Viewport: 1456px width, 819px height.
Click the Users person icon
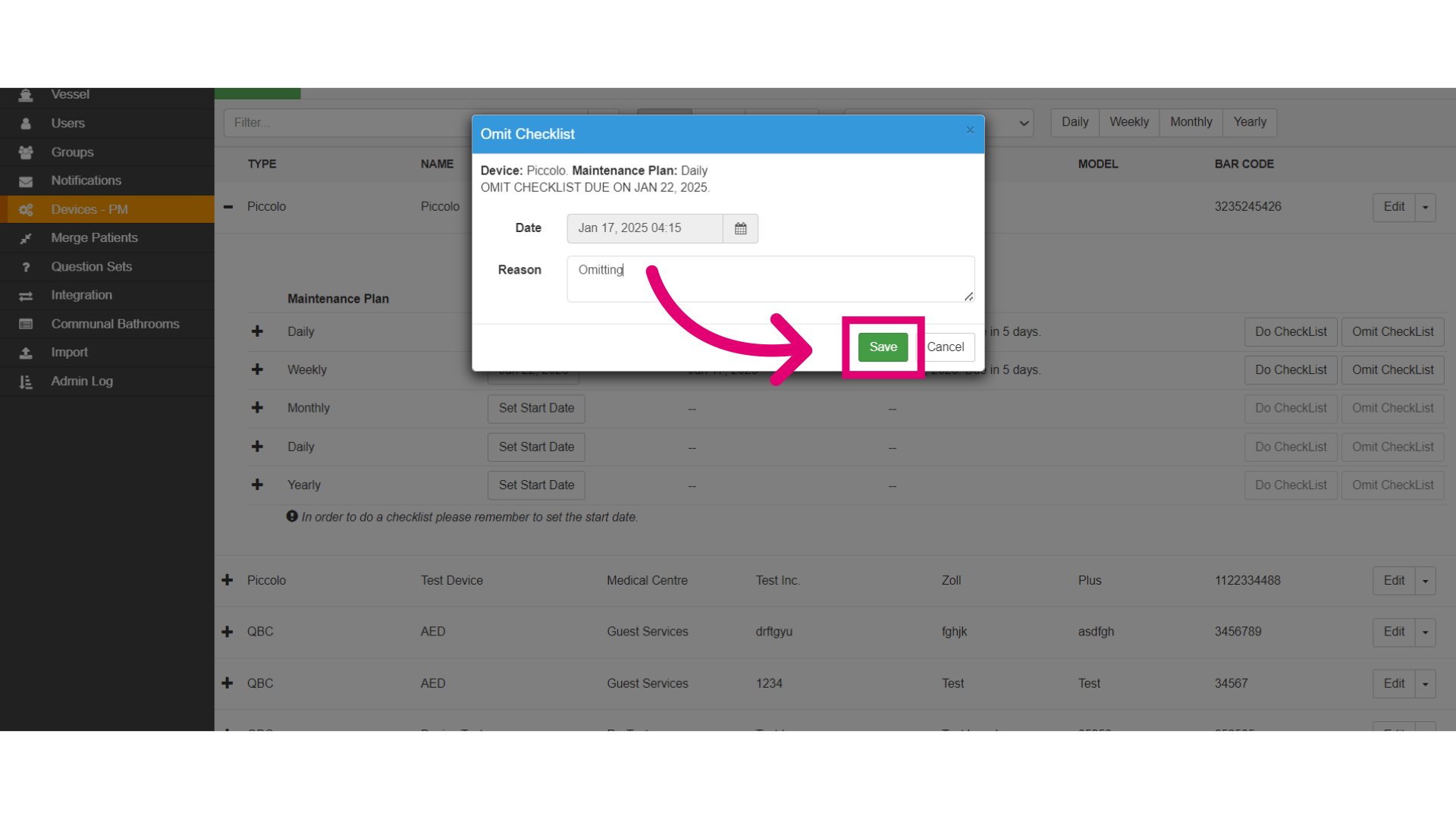click(x=26, y=124)
